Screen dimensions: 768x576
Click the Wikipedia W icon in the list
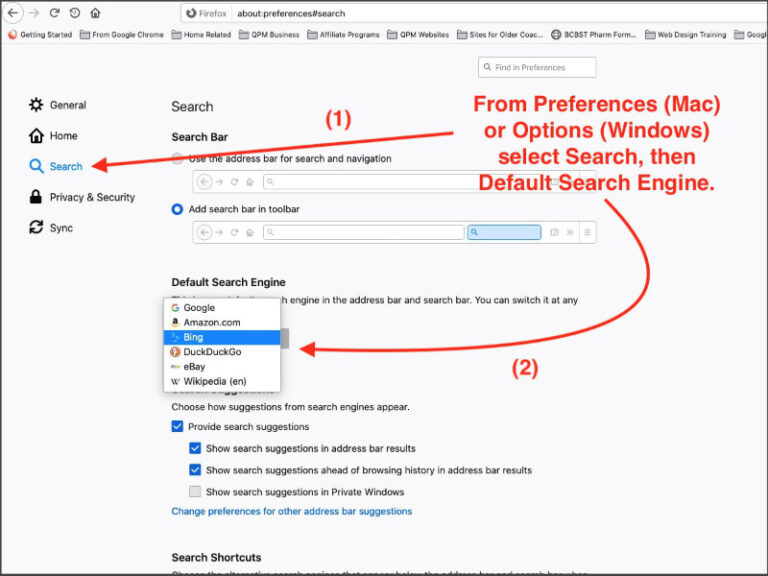(x=175, y=381)
